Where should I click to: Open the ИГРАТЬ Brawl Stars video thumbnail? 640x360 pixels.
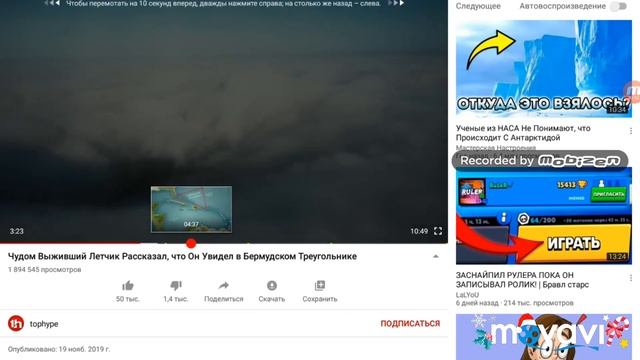(x=544, y=216)
